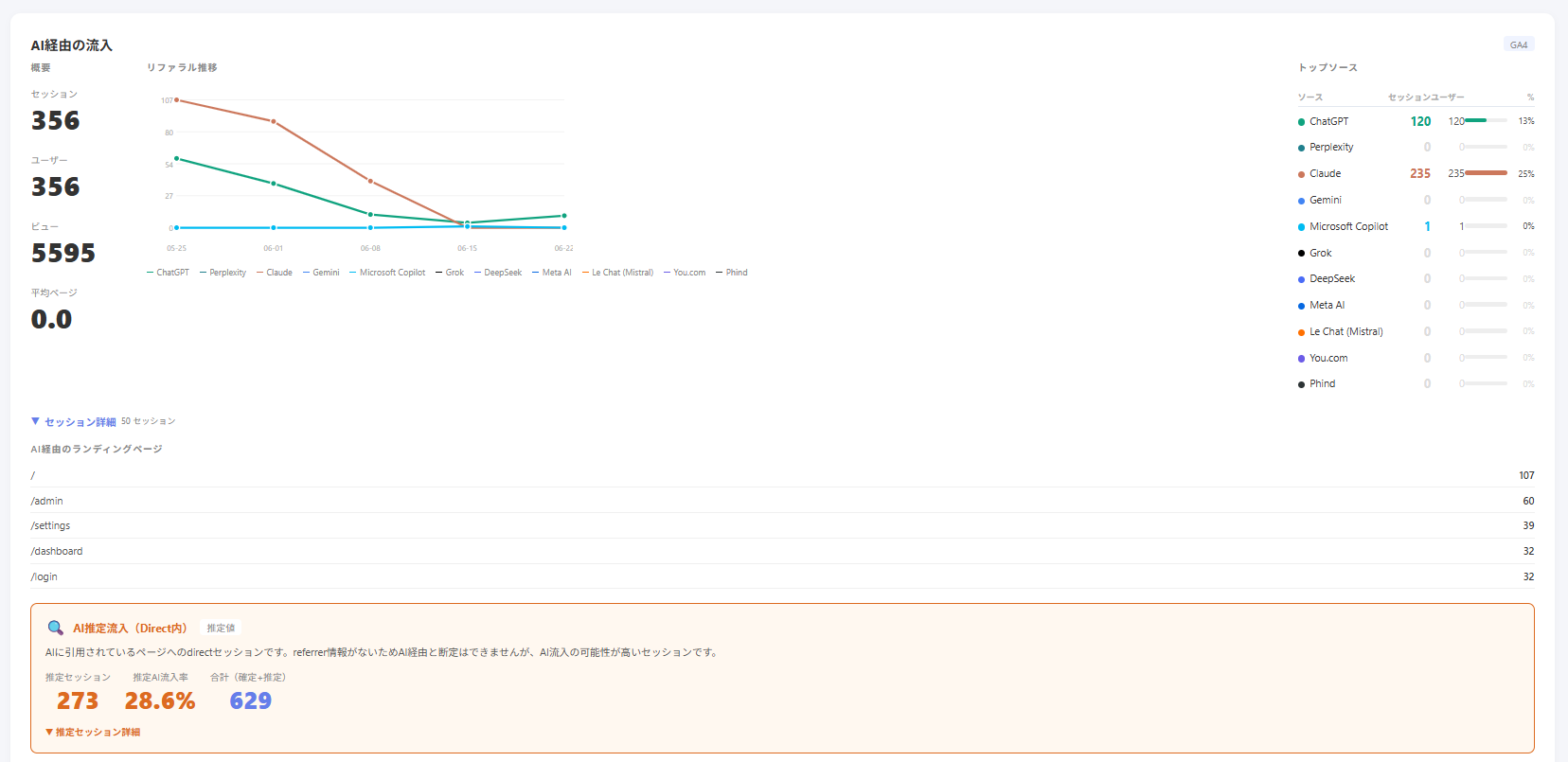Collapse the セッション詳細 section

[x=74, y=421]
